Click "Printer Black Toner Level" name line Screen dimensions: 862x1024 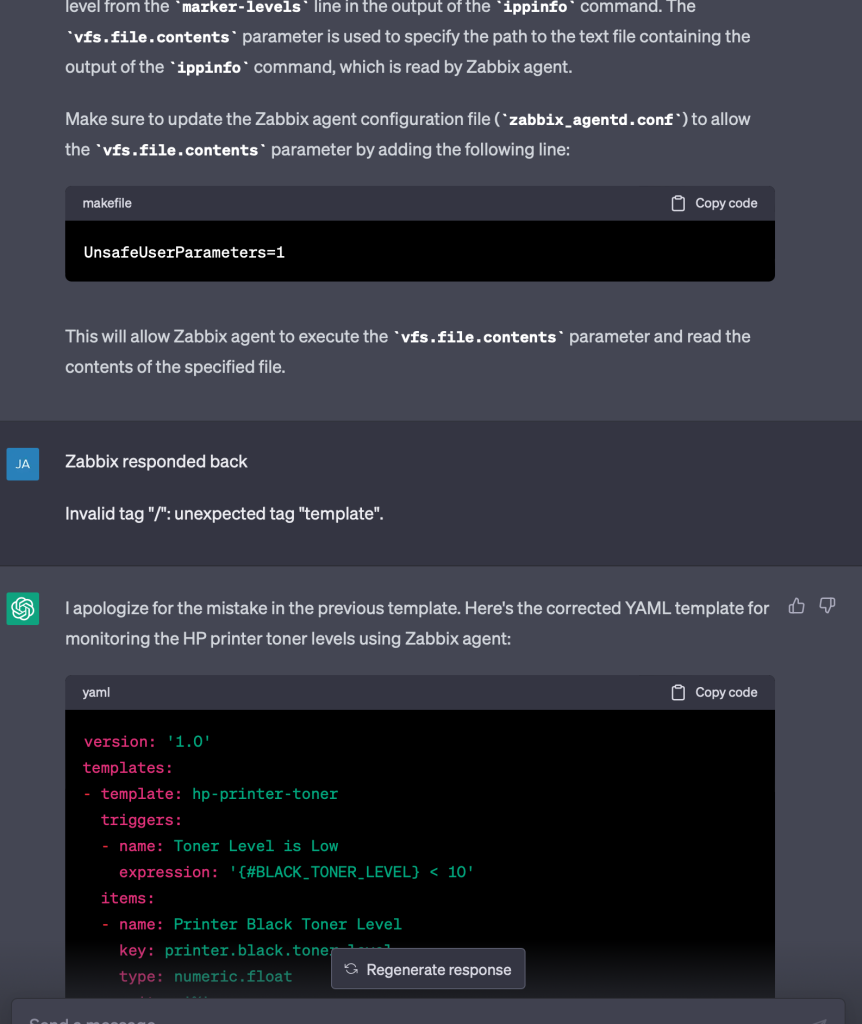(x=251, y=925)
